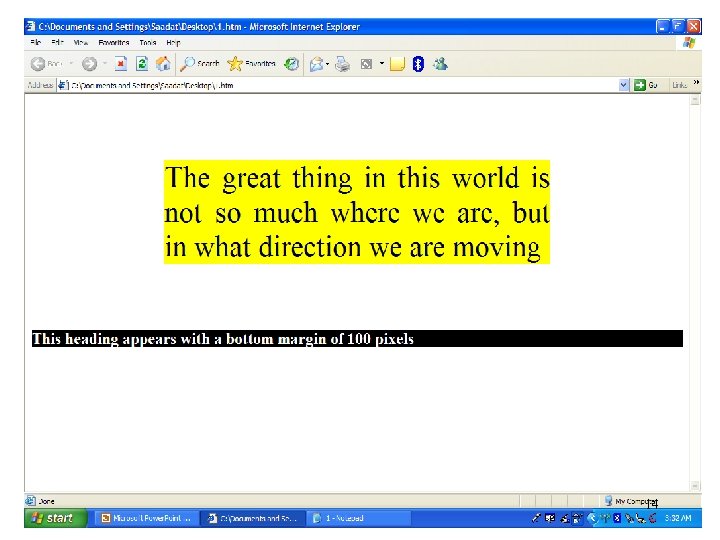The image size is (720, 540).
Task: Open the Tools menu
Action: (x=147, y=42)
